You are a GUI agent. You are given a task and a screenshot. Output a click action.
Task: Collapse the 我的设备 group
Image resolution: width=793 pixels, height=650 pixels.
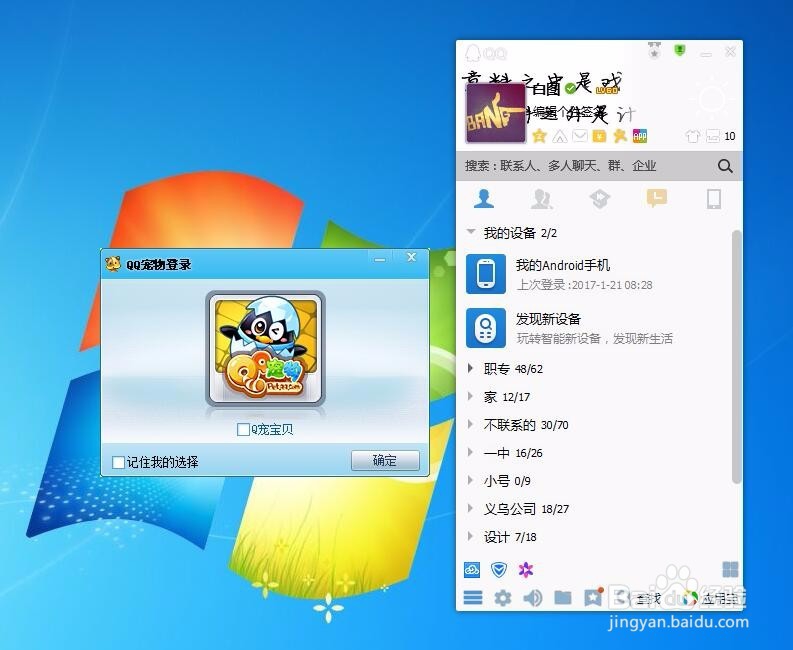(x=471, y=232)
